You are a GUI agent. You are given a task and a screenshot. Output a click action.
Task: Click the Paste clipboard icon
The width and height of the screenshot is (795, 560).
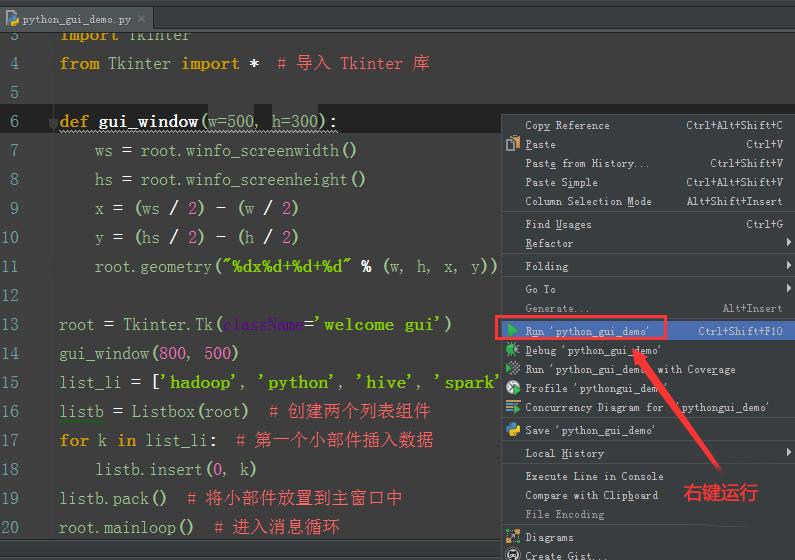(513, 144)
